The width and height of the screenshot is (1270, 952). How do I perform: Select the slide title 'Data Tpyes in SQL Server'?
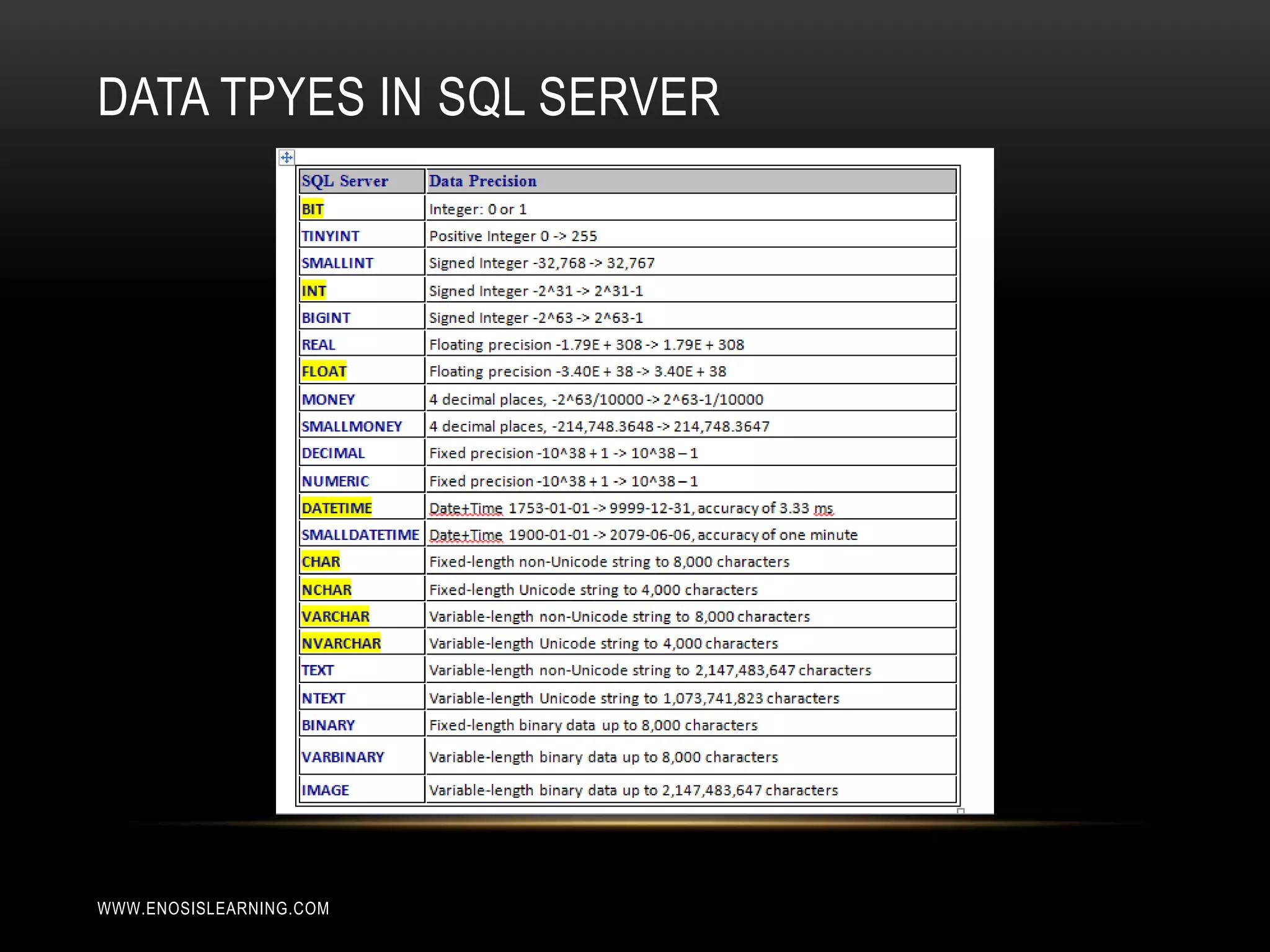point(409,97)
